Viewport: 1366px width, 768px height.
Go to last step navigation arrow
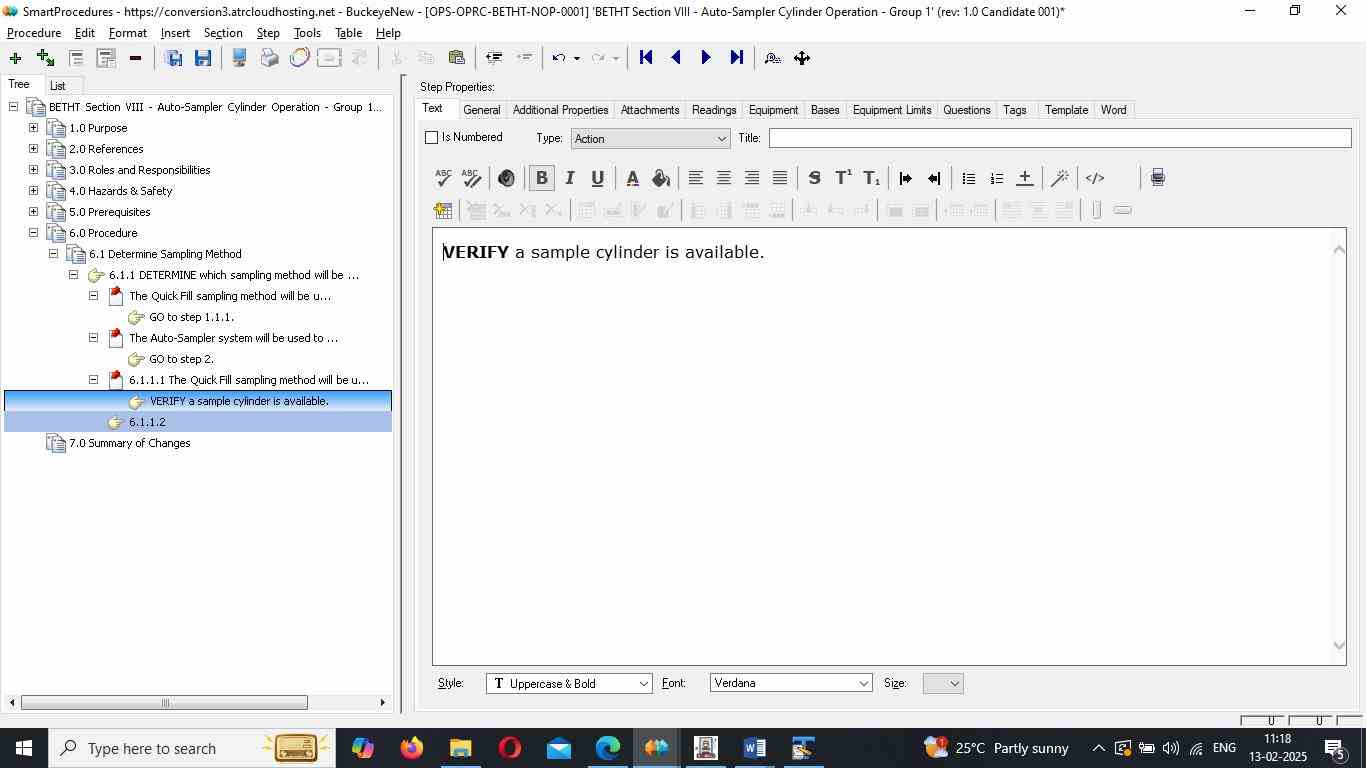tap(736, 58)
